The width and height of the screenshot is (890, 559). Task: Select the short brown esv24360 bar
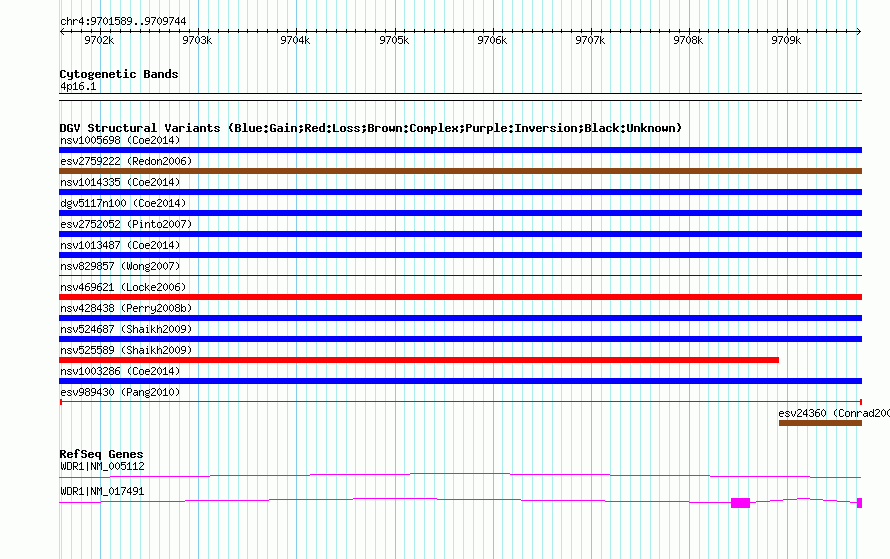(x=820, y=423)
